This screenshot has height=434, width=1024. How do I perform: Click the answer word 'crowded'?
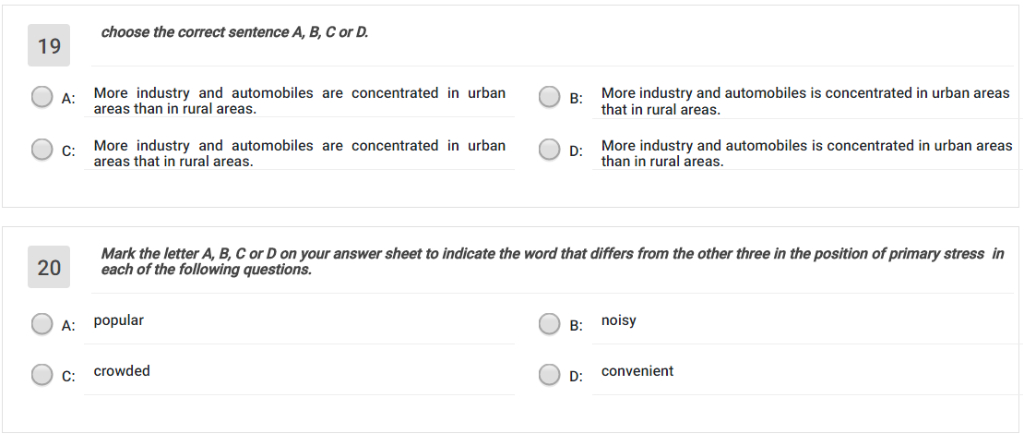point(121,371)
